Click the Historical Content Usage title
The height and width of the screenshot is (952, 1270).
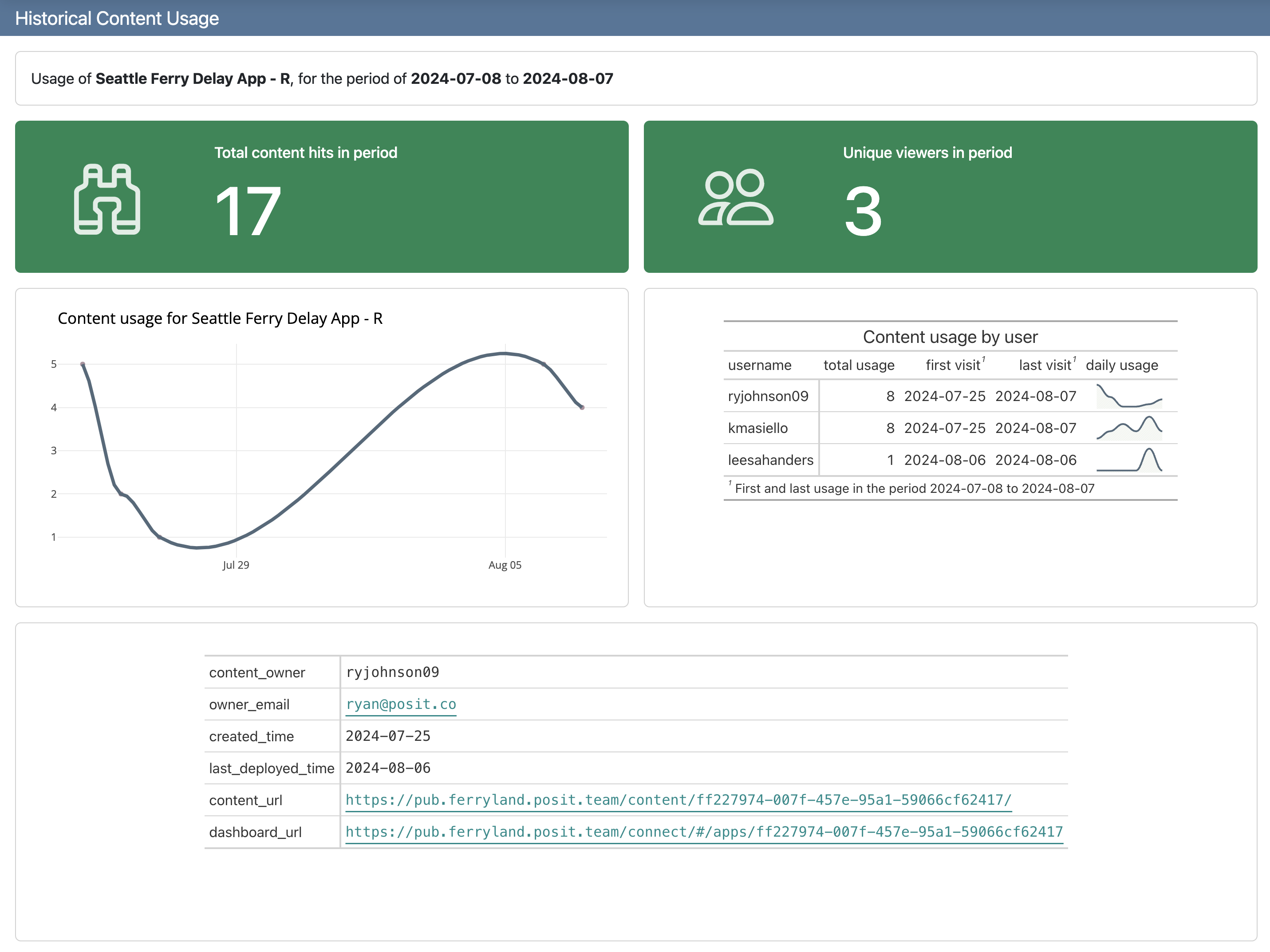click(x=117, y=18)
